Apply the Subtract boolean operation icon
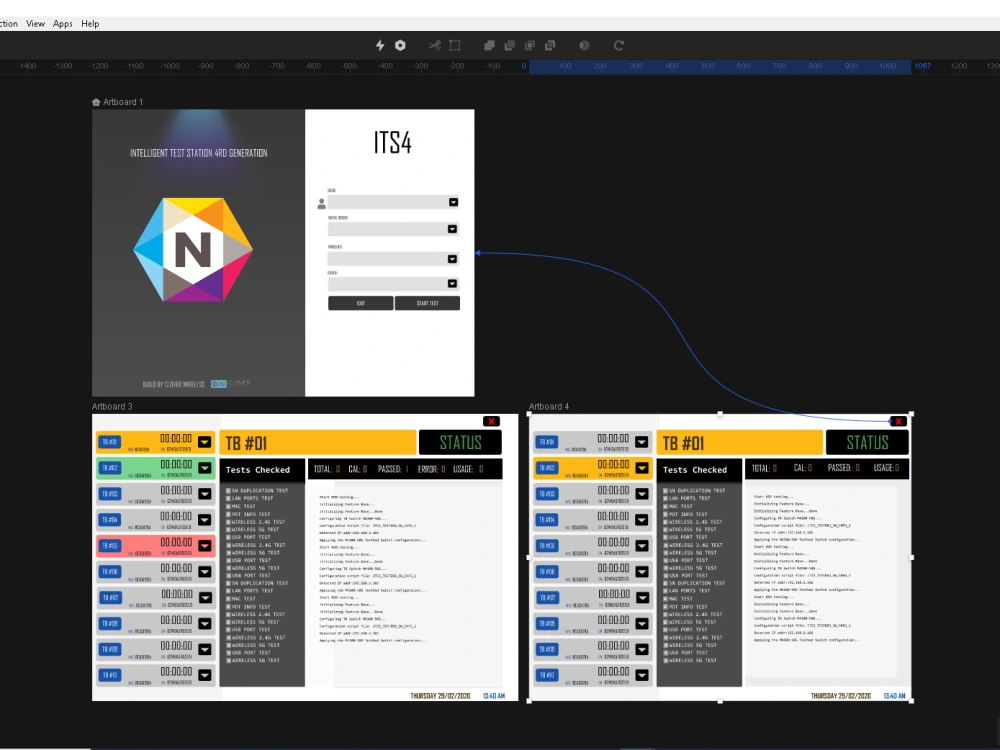 click(510, 45)
